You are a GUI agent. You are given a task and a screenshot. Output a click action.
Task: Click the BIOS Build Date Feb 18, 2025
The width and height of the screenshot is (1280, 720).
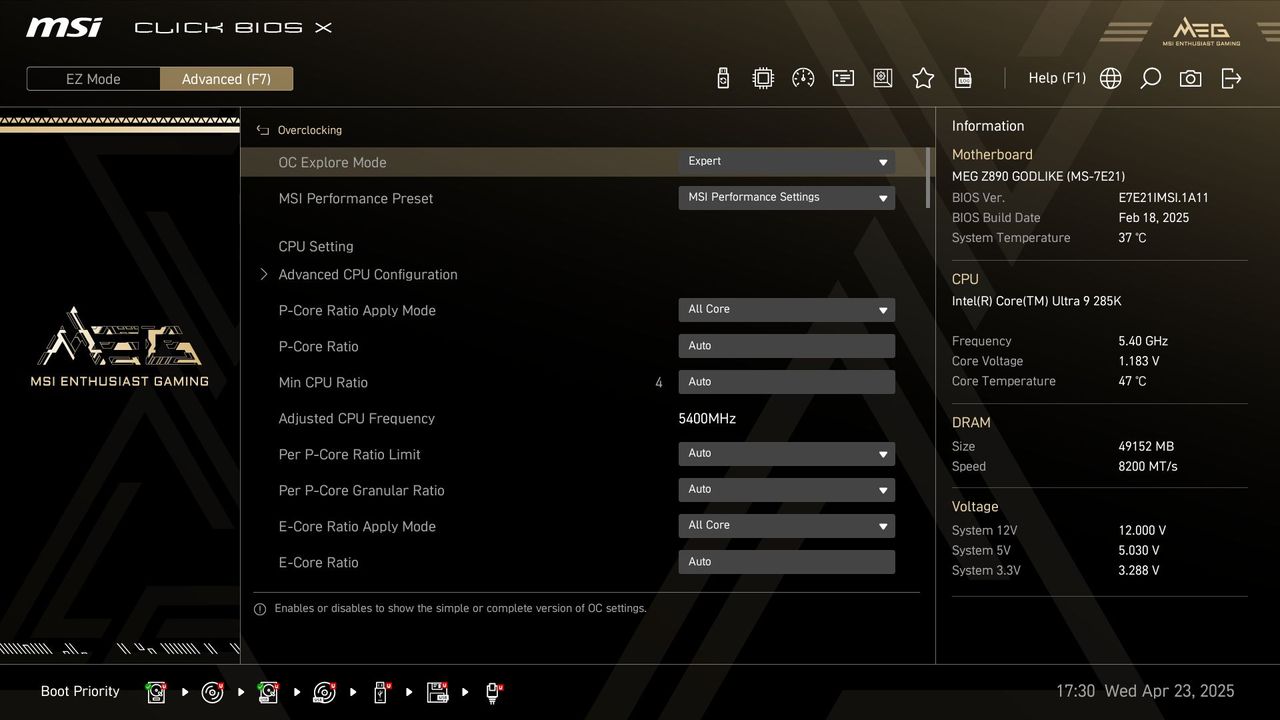[1154, 218]
